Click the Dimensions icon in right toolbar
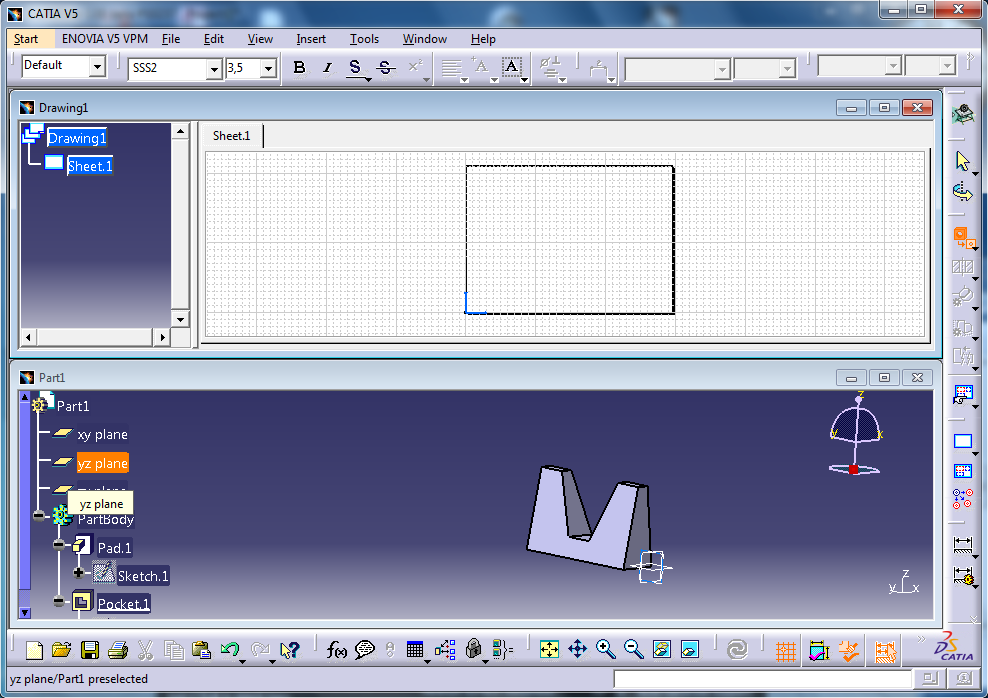This screenshot has width=988, height=698. [x=963, y=545]
